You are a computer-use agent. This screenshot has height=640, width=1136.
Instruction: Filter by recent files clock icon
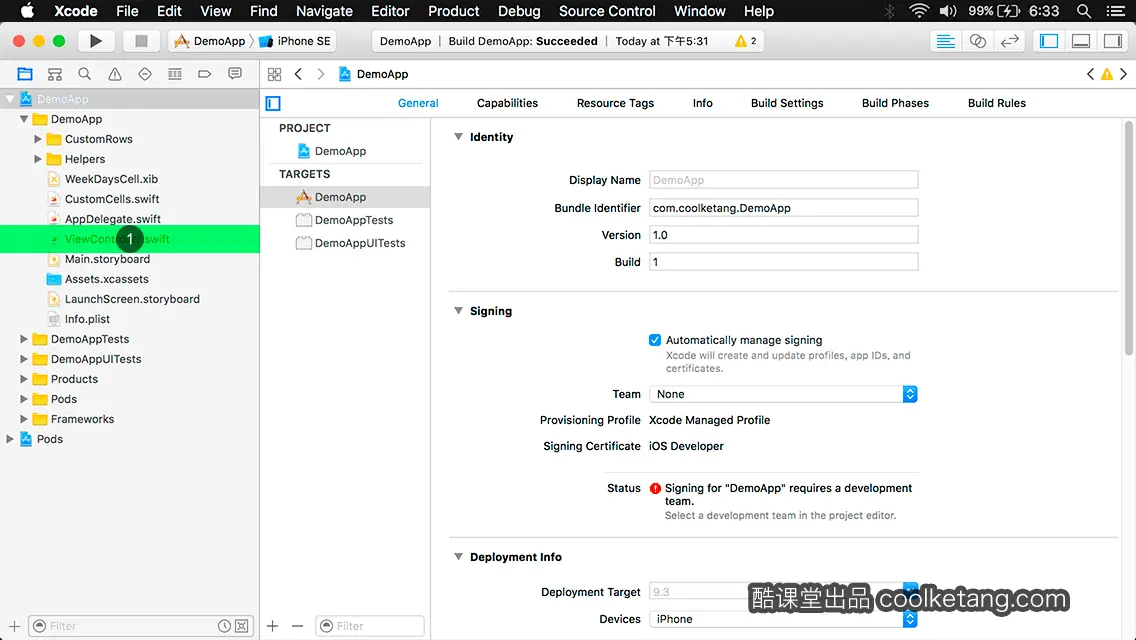225,626
